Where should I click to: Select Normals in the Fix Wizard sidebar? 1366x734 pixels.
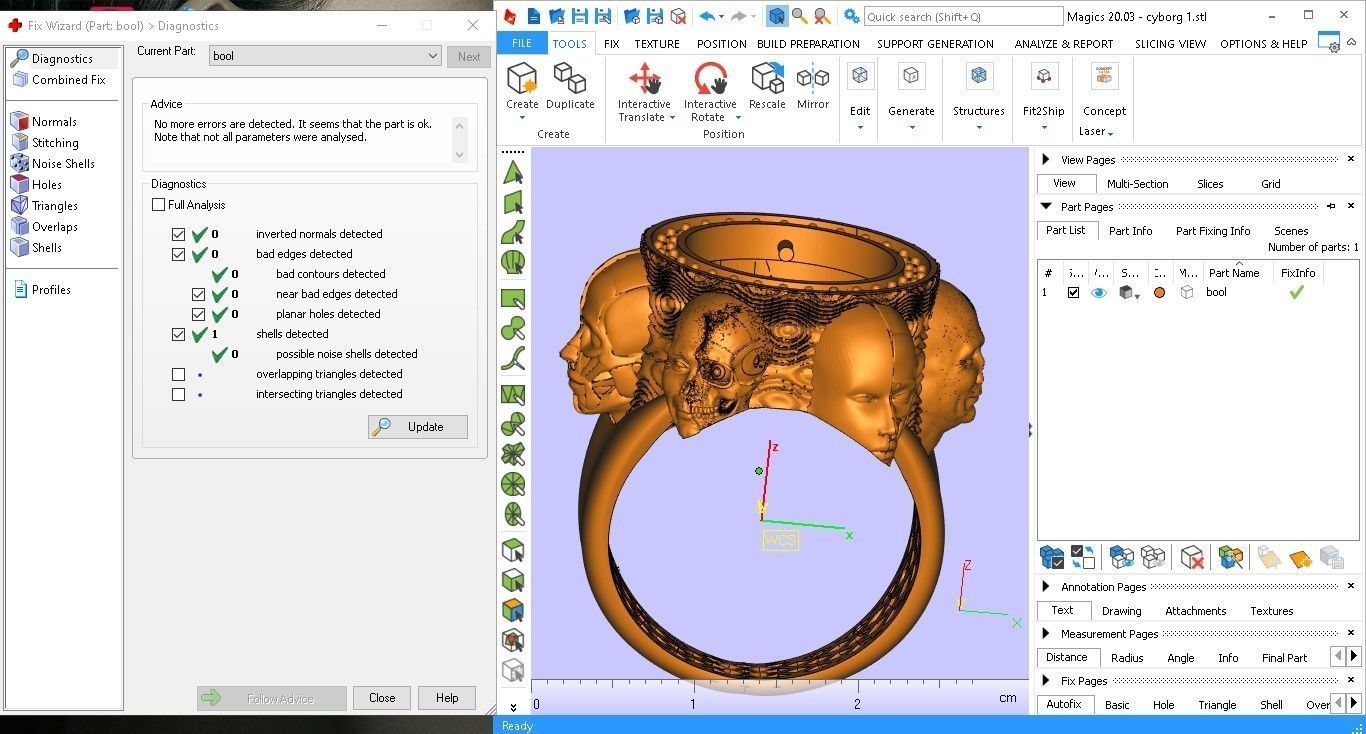point(44,122)
